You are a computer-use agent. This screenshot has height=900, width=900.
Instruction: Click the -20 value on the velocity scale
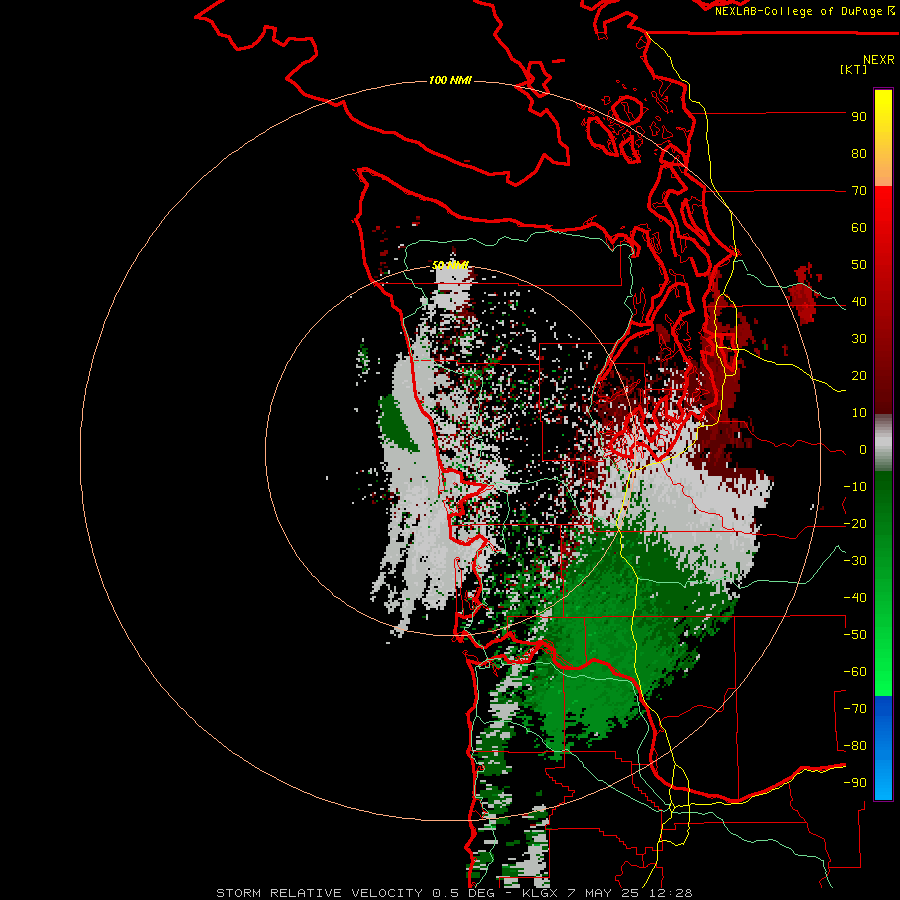click(855, 524)
